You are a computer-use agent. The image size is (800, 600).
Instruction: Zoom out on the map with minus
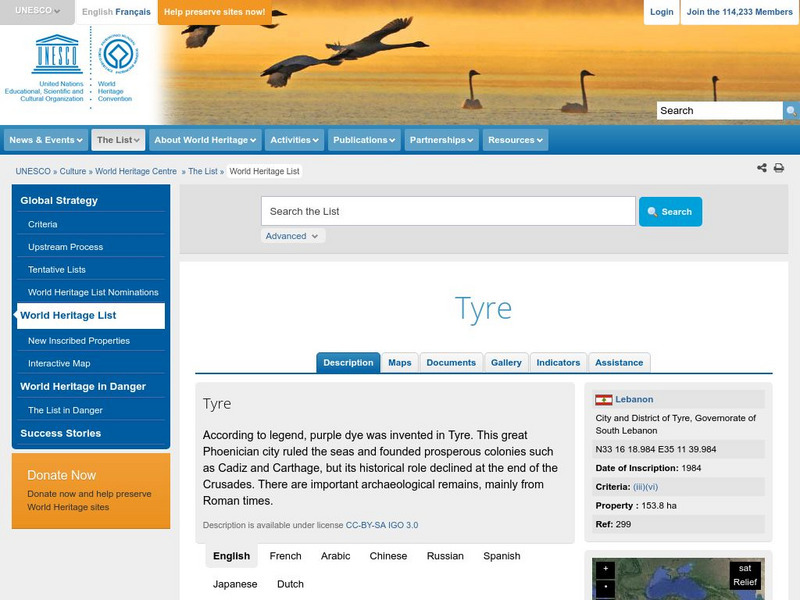coord(606,587)
